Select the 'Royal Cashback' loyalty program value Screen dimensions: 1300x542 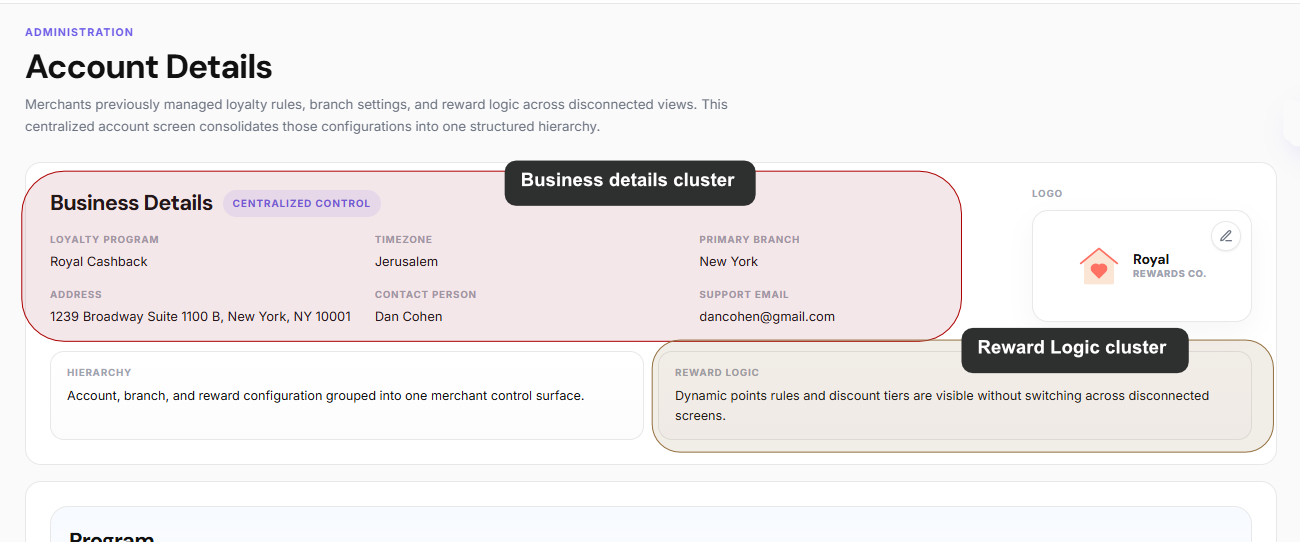99,261
